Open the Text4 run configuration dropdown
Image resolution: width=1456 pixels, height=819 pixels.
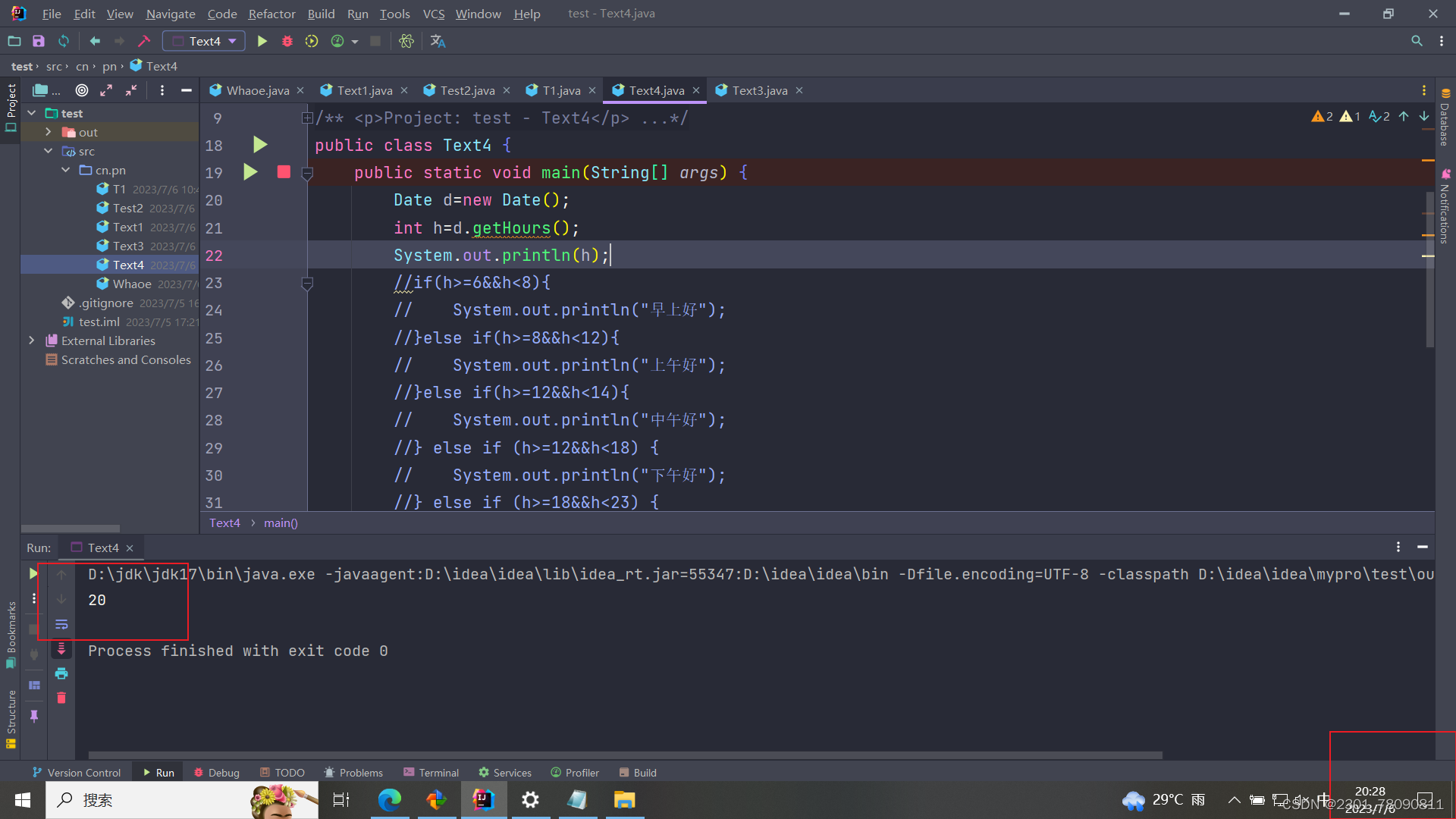pyautogui.click(x=204, y=41)
